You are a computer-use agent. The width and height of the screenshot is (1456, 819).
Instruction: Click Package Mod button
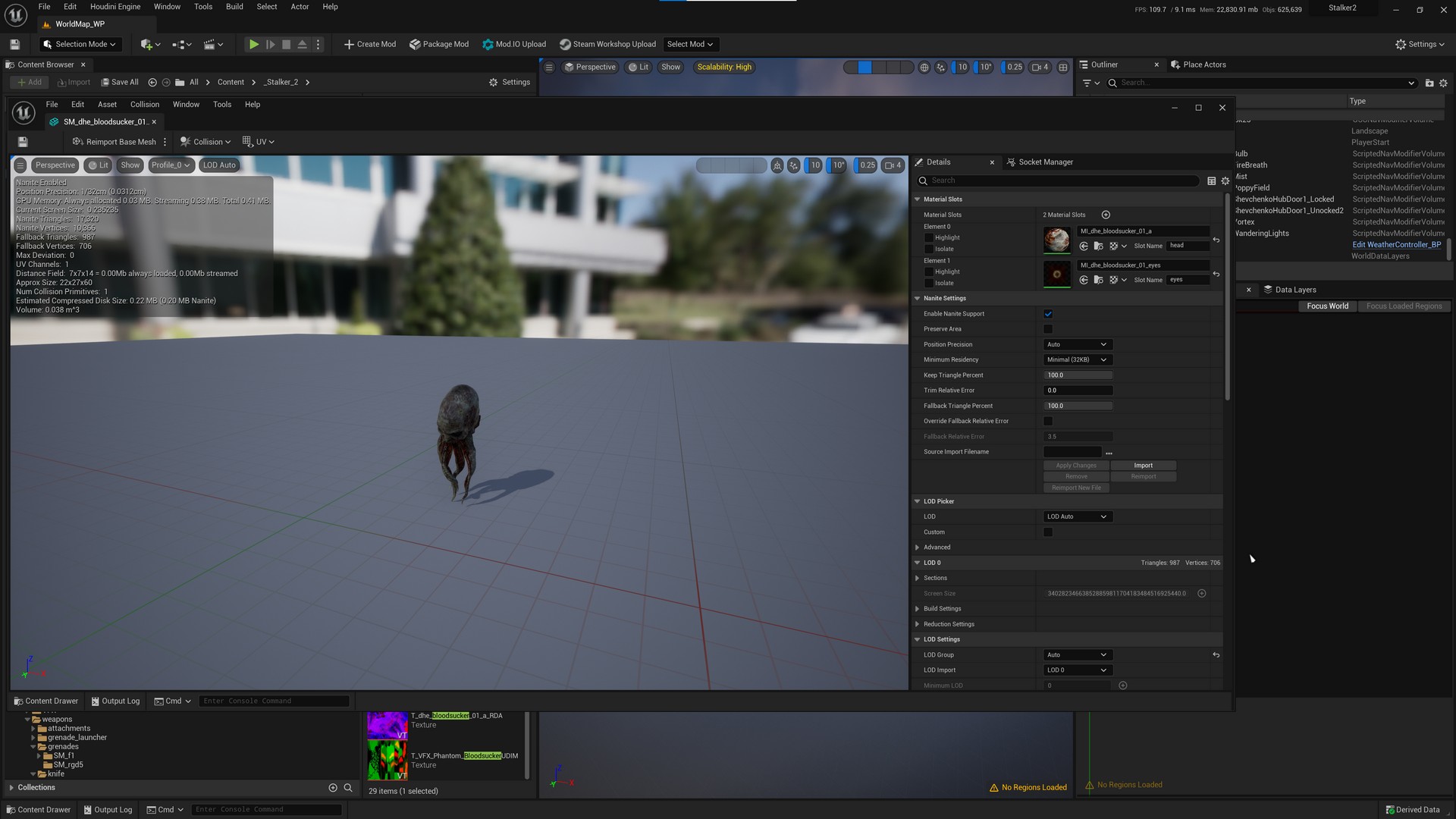click(x=439, y=45)
